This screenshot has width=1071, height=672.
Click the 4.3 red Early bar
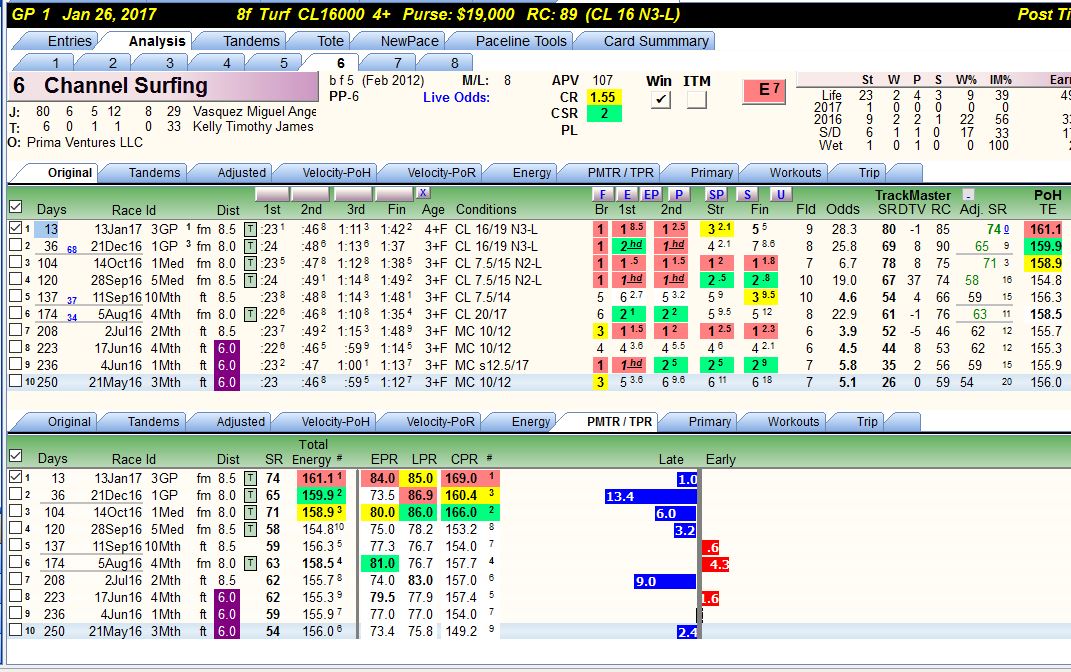pyautogui.click(x=716, y=564)
